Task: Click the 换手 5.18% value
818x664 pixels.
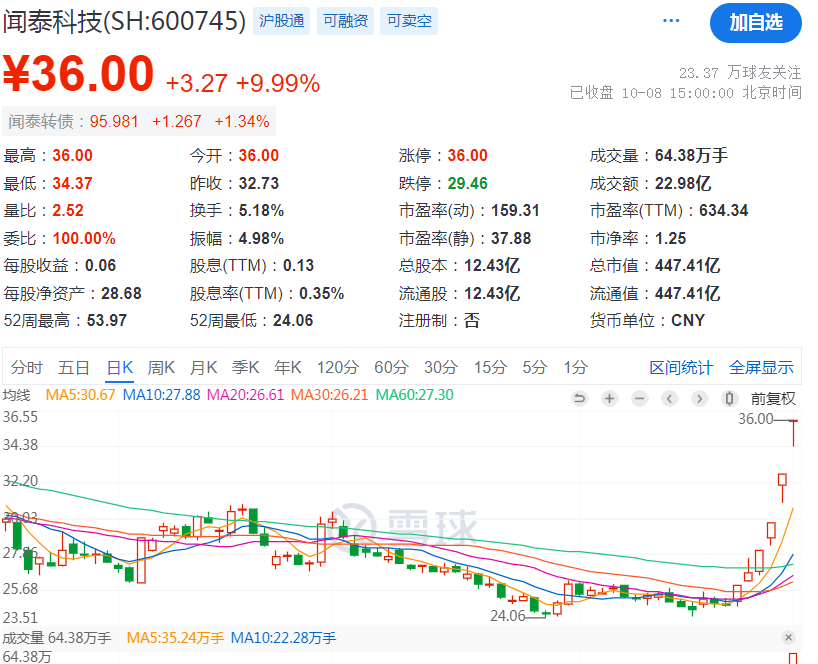Action: 261,211
